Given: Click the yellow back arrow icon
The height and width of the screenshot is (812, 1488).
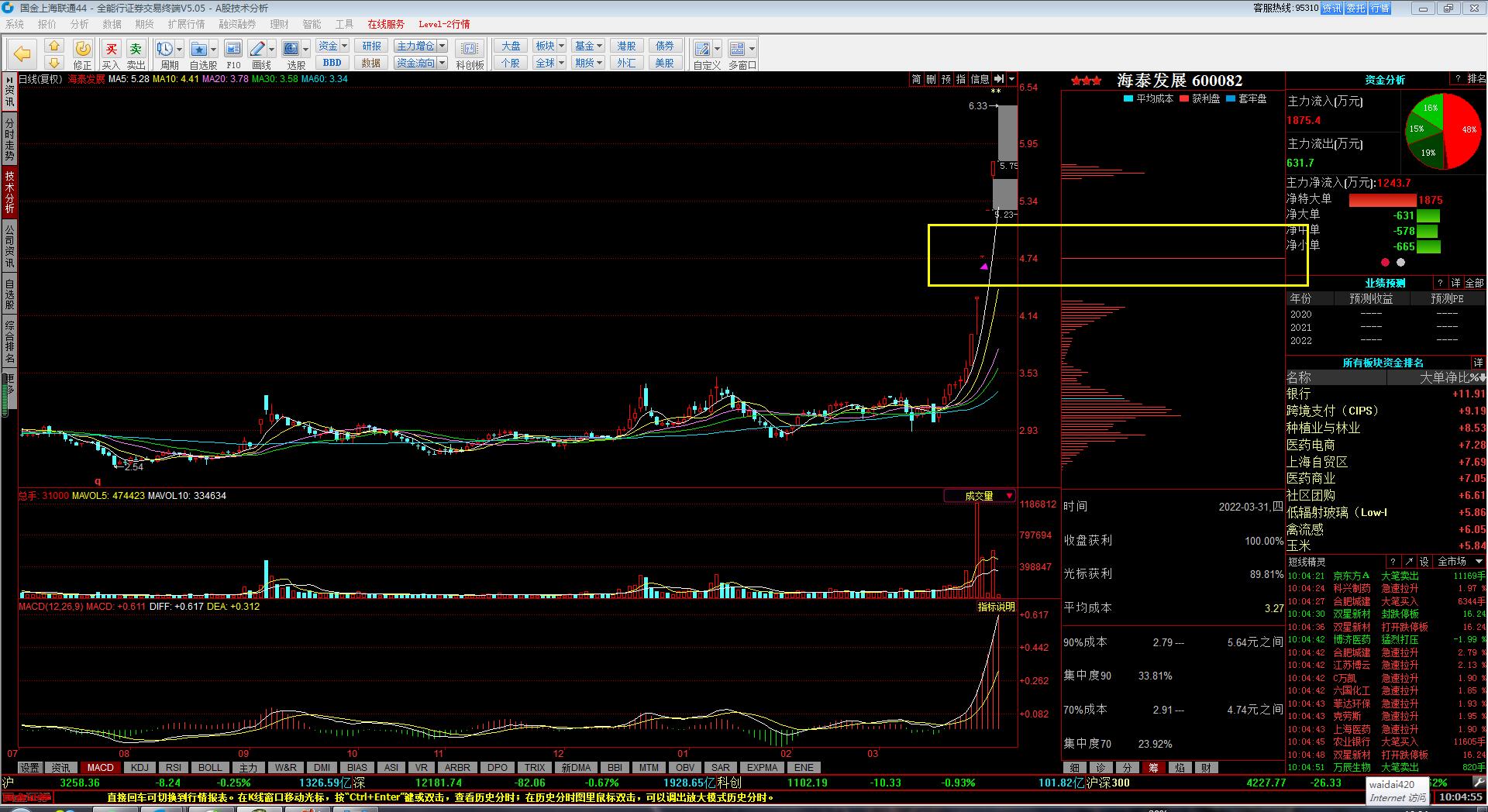Looking at the screenshot, I should pos(22,53).
